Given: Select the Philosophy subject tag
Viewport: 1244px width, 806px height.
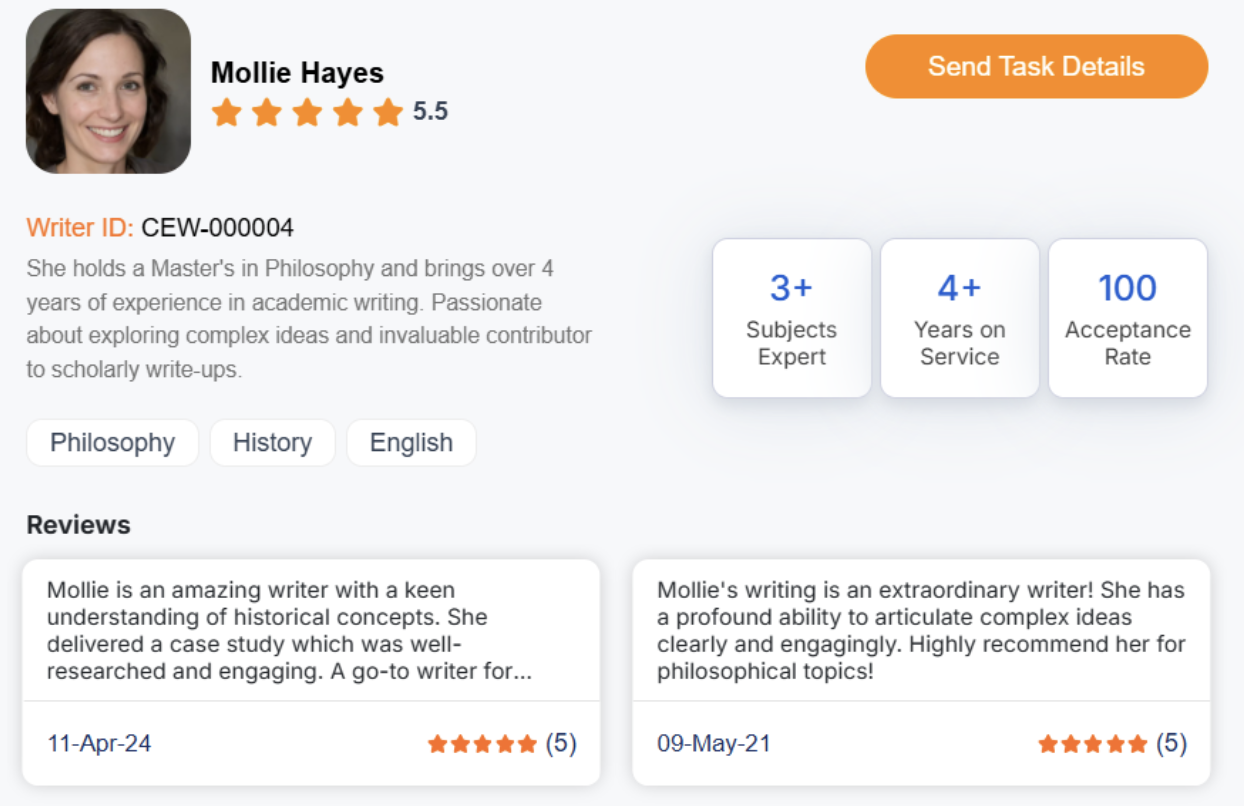Looking at the screenshot, I should tap(112, 443).
